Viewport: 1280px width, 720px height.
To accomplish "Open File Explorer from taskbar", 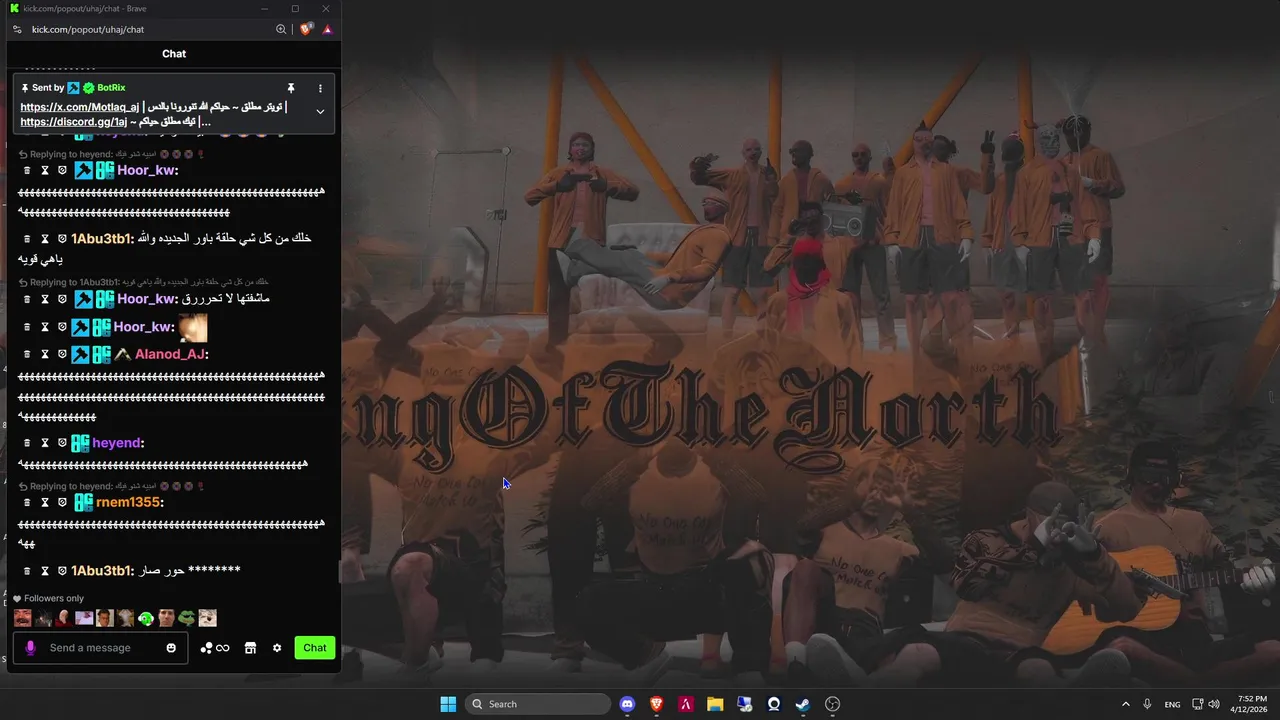I will 715,704.
